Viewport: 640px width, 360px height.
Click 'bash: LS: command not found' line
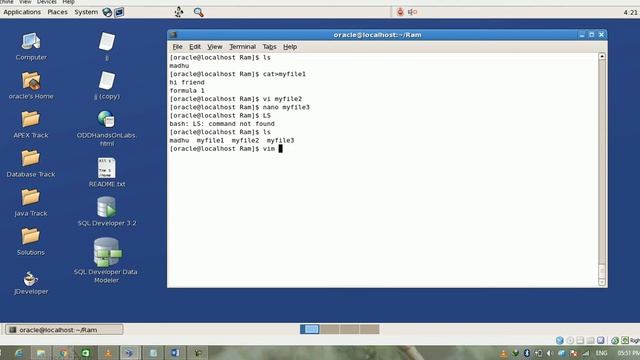[x=222, y=124]
